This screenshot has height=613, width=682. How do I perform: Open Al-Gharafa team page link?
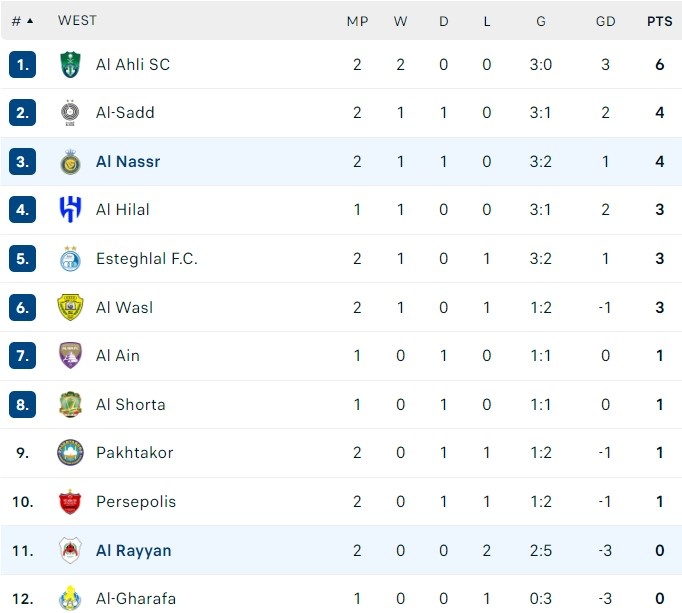click(x=135, y=598)
